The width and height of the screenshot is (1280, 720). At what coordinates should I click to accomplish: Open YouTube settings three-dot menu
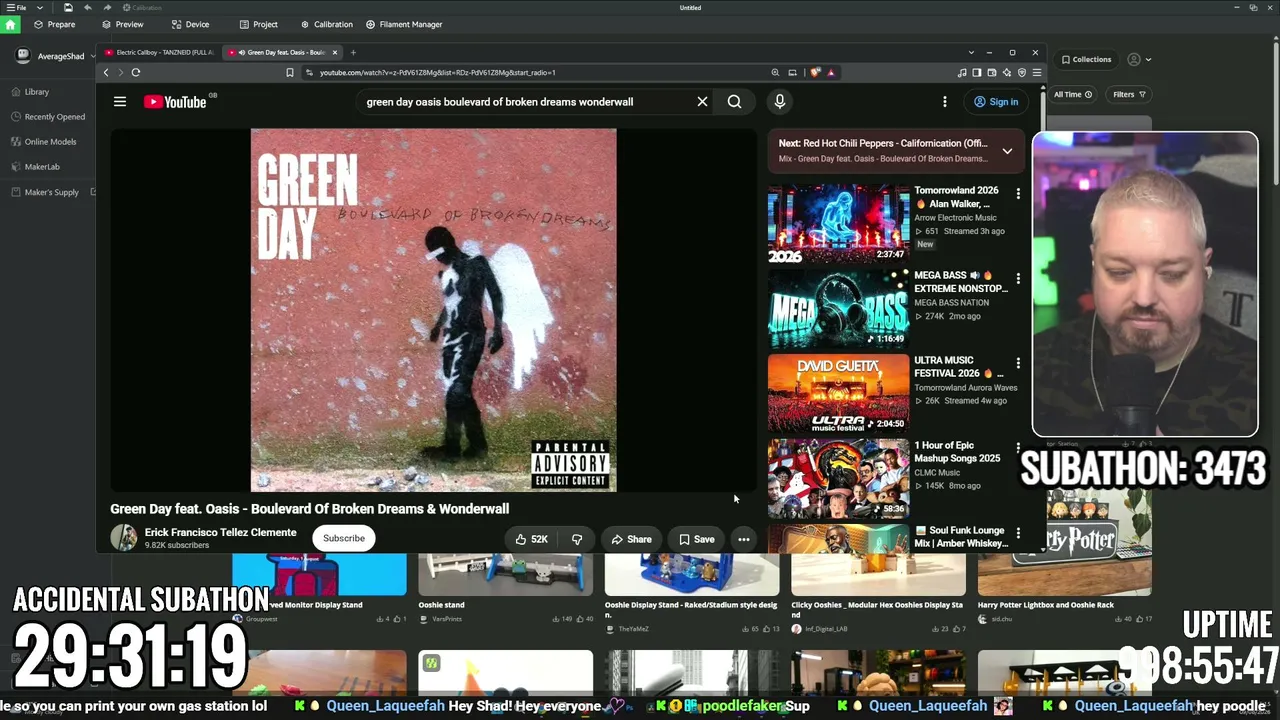[x=945, y=101]
